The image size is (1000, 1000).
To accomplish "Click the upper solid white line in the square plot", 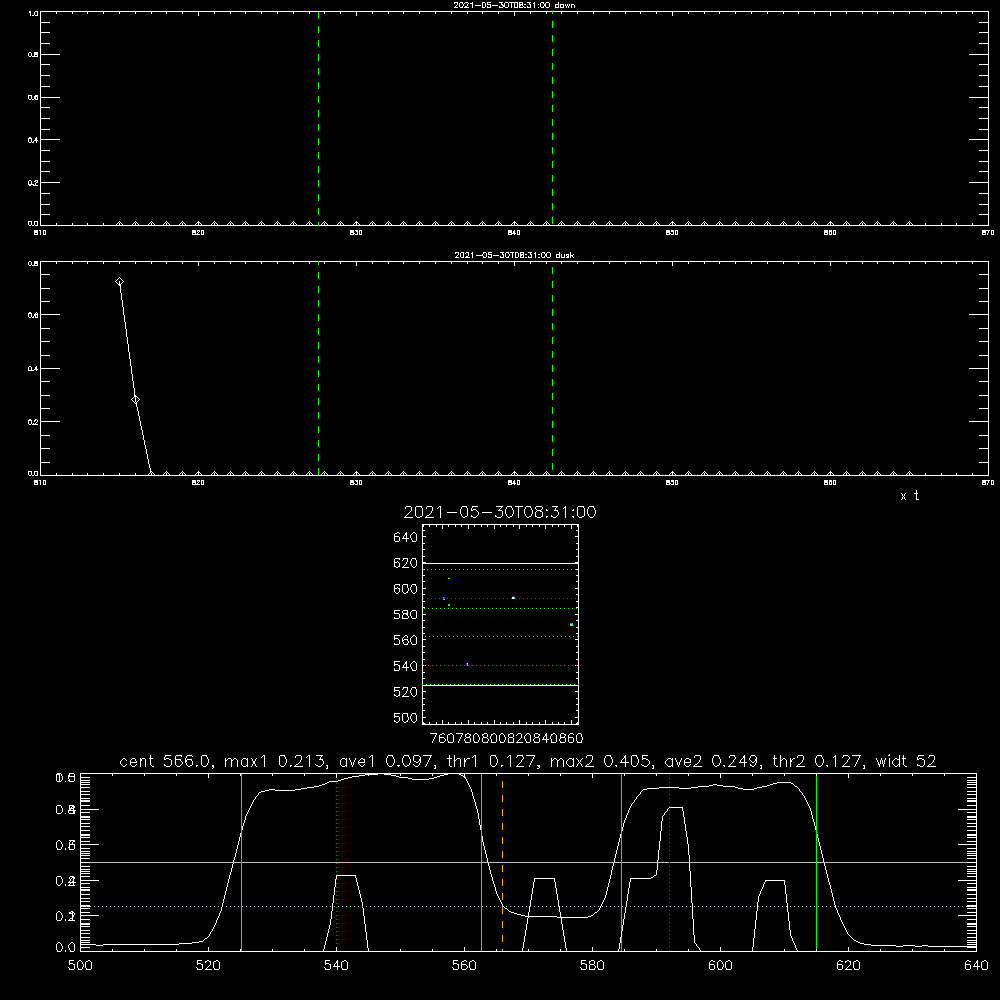I will [x=500, y=563].
